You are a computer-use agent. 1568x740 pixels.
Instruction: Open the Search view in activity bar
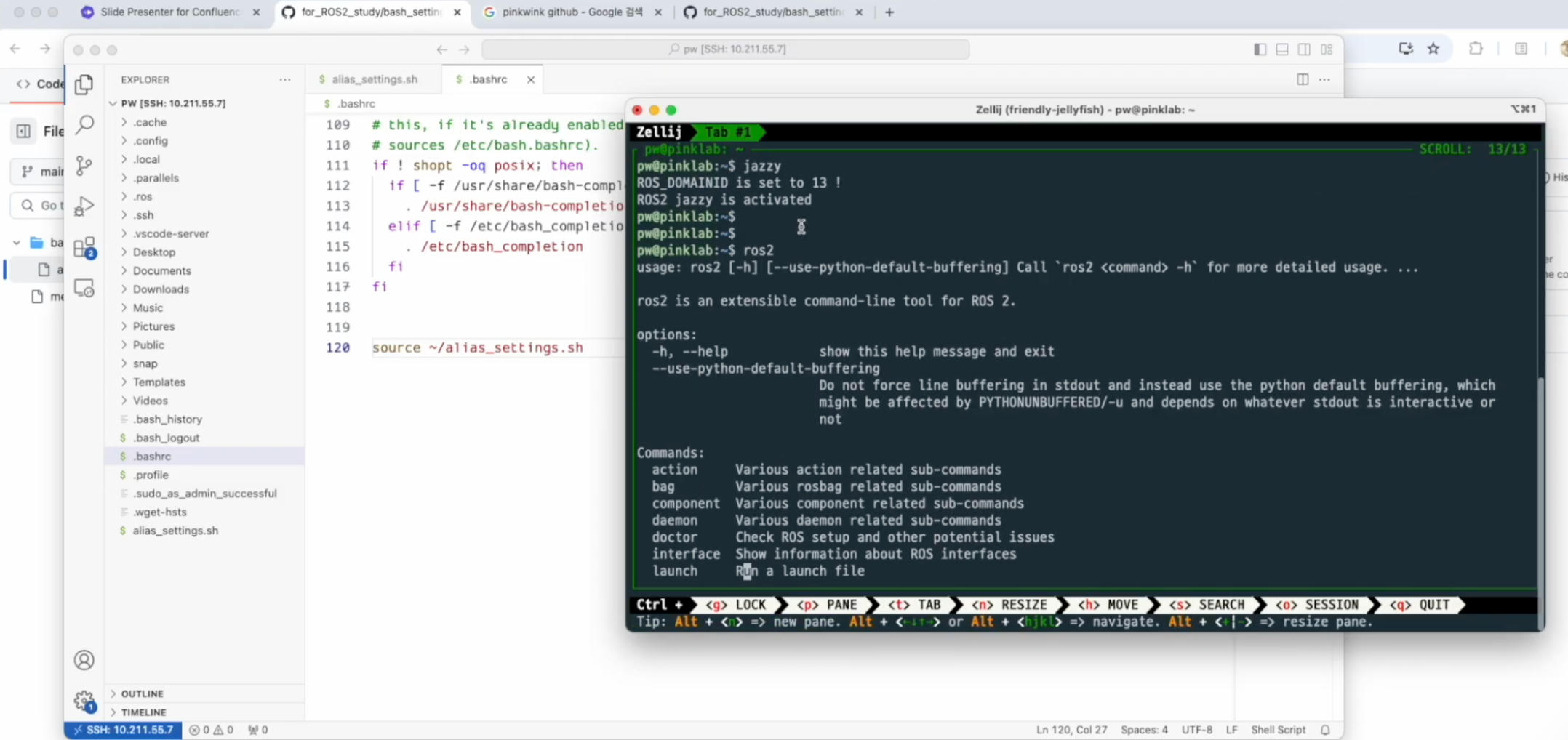pos(84,124)
